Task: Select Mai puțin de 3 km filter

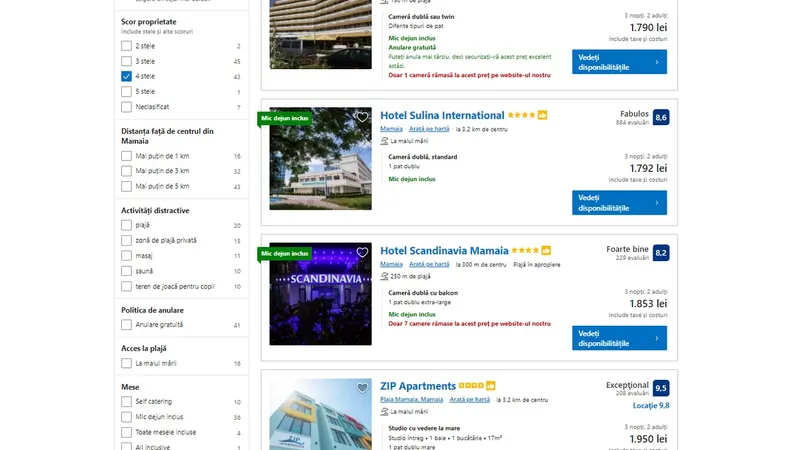Action: [127, 171]
